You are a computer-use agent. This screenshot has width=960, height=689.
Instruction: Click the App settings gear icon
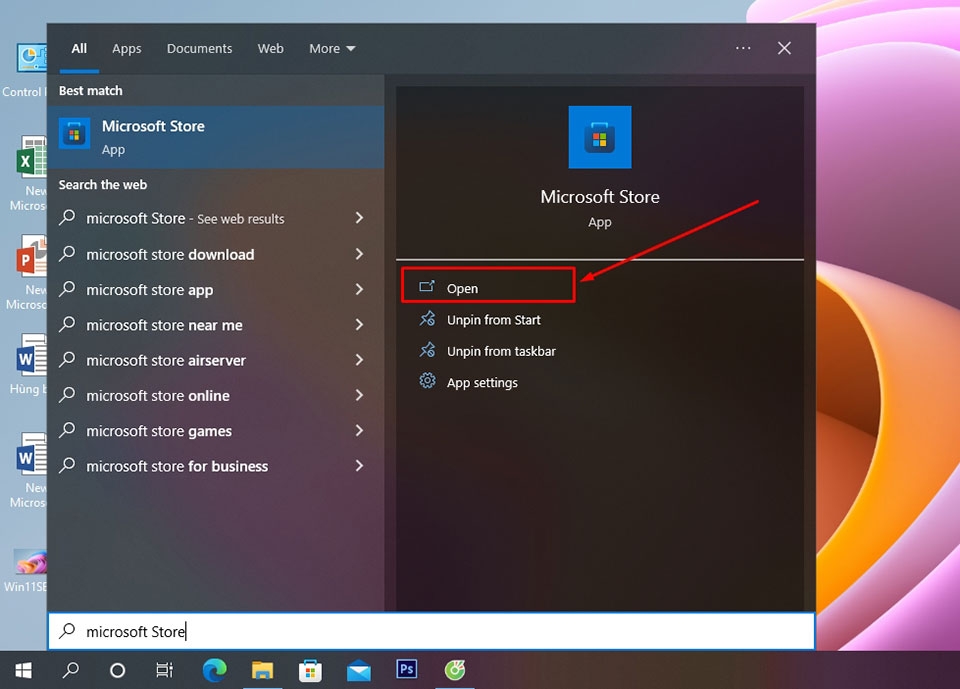click(x=428, y=382)
